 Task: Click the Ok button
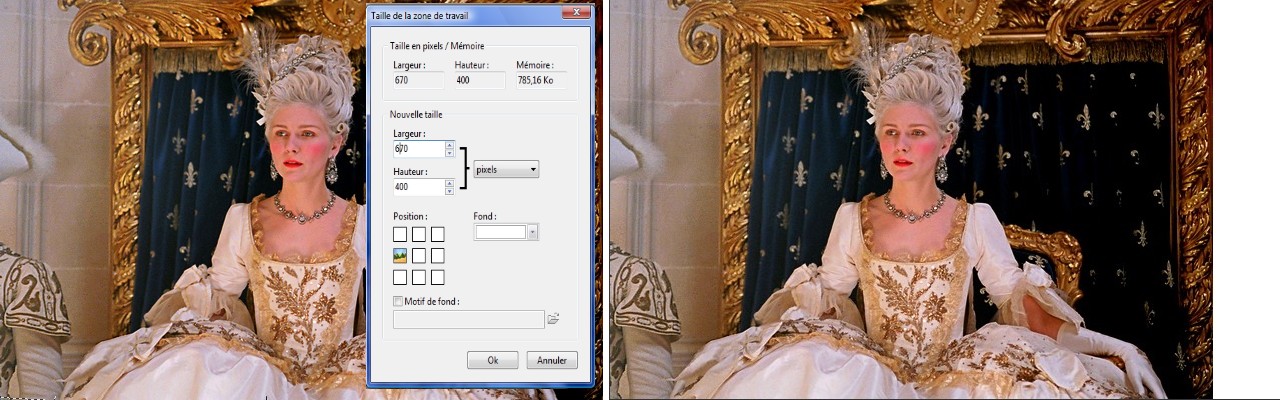point(493,360)
